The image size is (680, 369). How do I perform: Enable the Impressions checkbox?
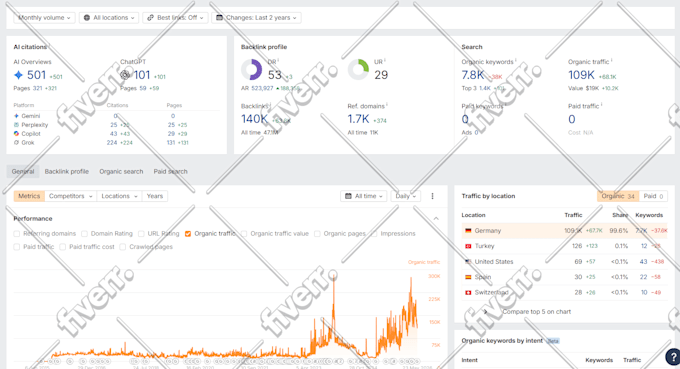pos(374,234)
